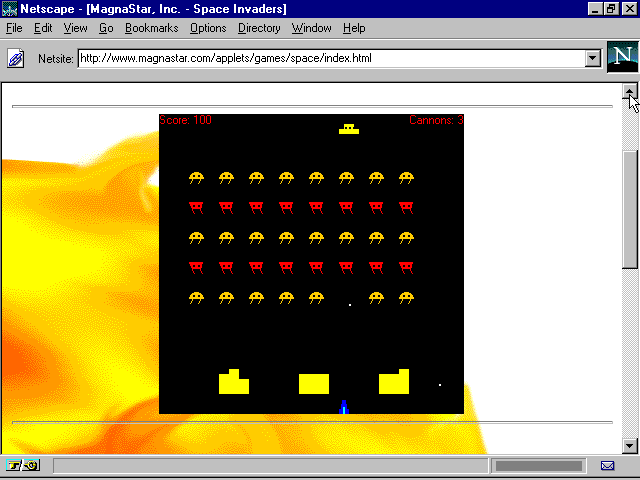This screenshot has height=480, width=640.
Task: Open the File menu
Action: coord(14,28)
